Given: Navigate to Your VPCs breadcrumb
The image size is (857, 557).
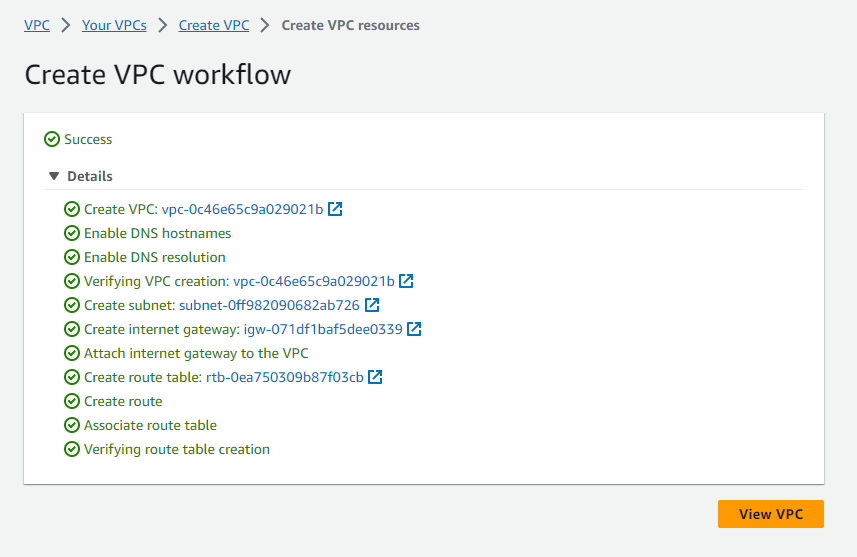Looking at the screenshot, I should 114,25.
